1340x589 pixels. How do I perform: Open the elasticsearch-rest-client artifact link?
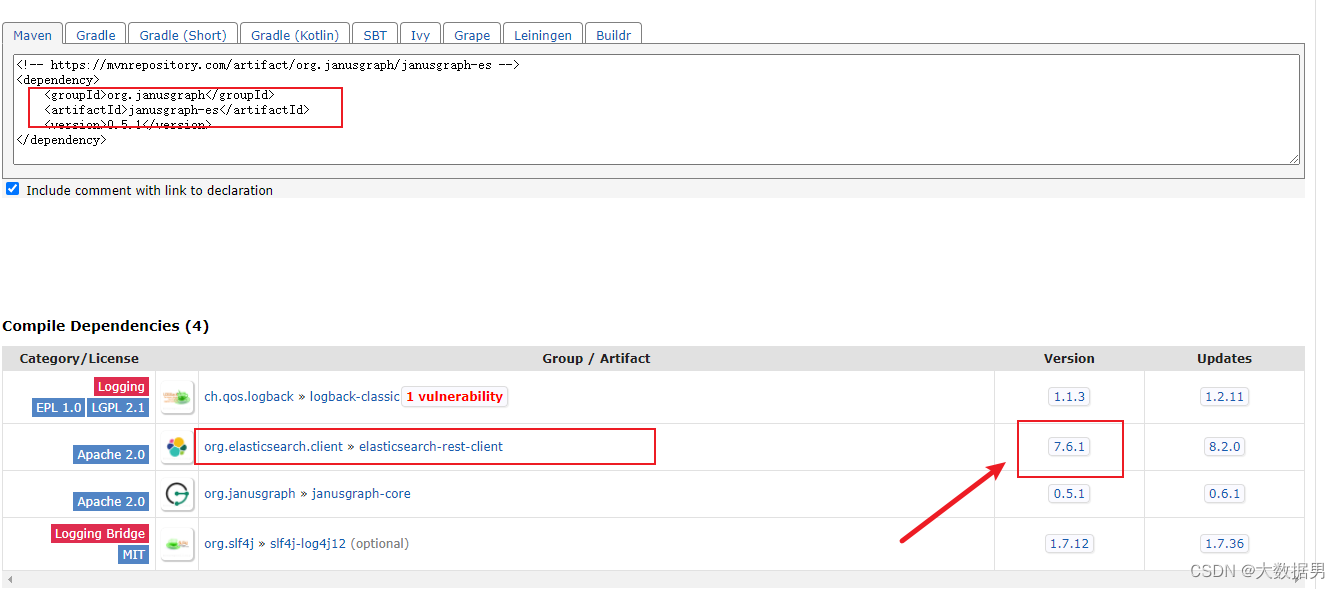point(431,447)
